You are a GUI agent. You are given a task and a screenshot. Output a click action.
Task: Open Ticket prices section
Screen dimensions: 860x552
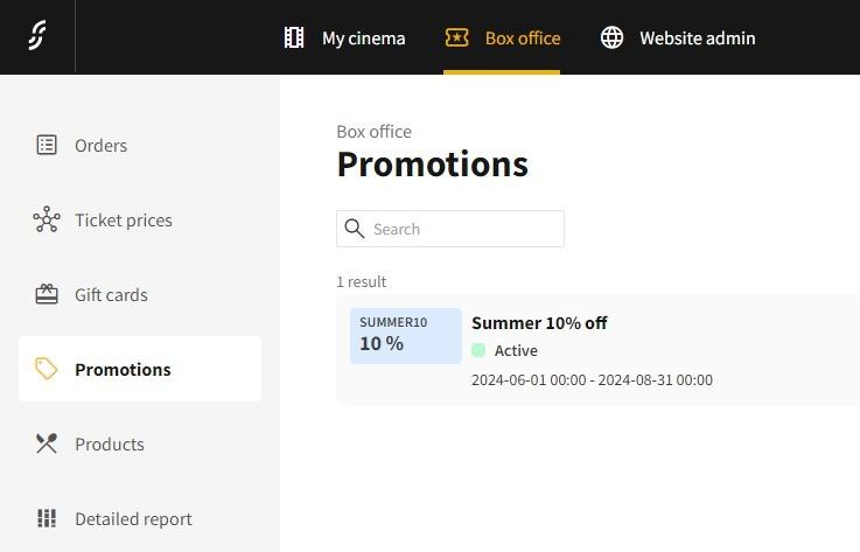pos(123,220)
